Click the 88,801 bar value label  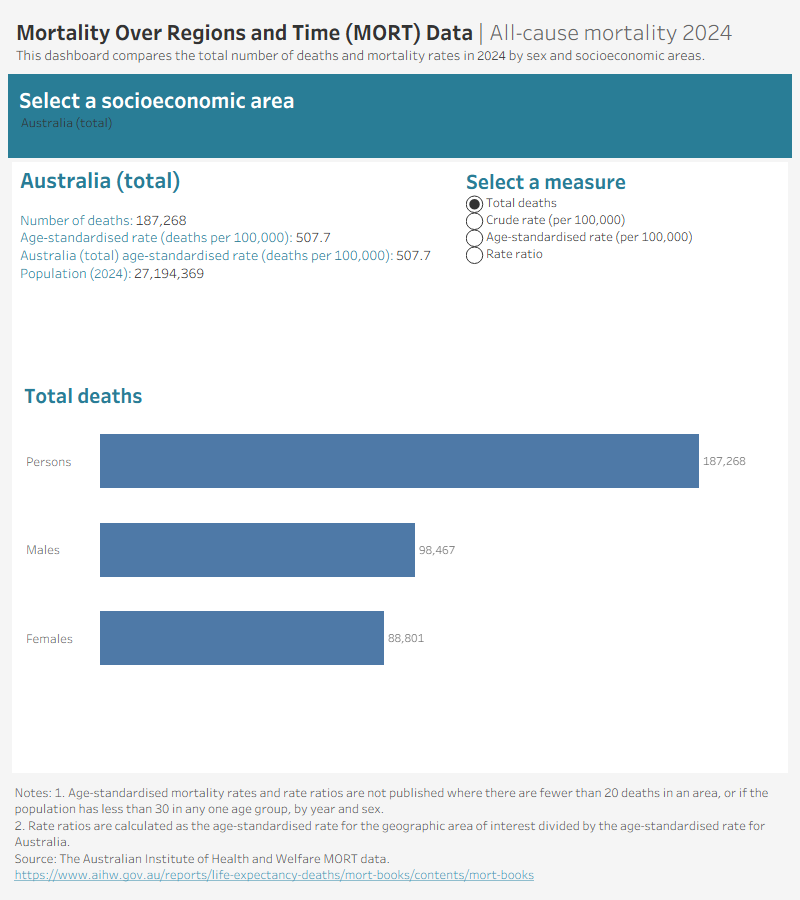406,638
